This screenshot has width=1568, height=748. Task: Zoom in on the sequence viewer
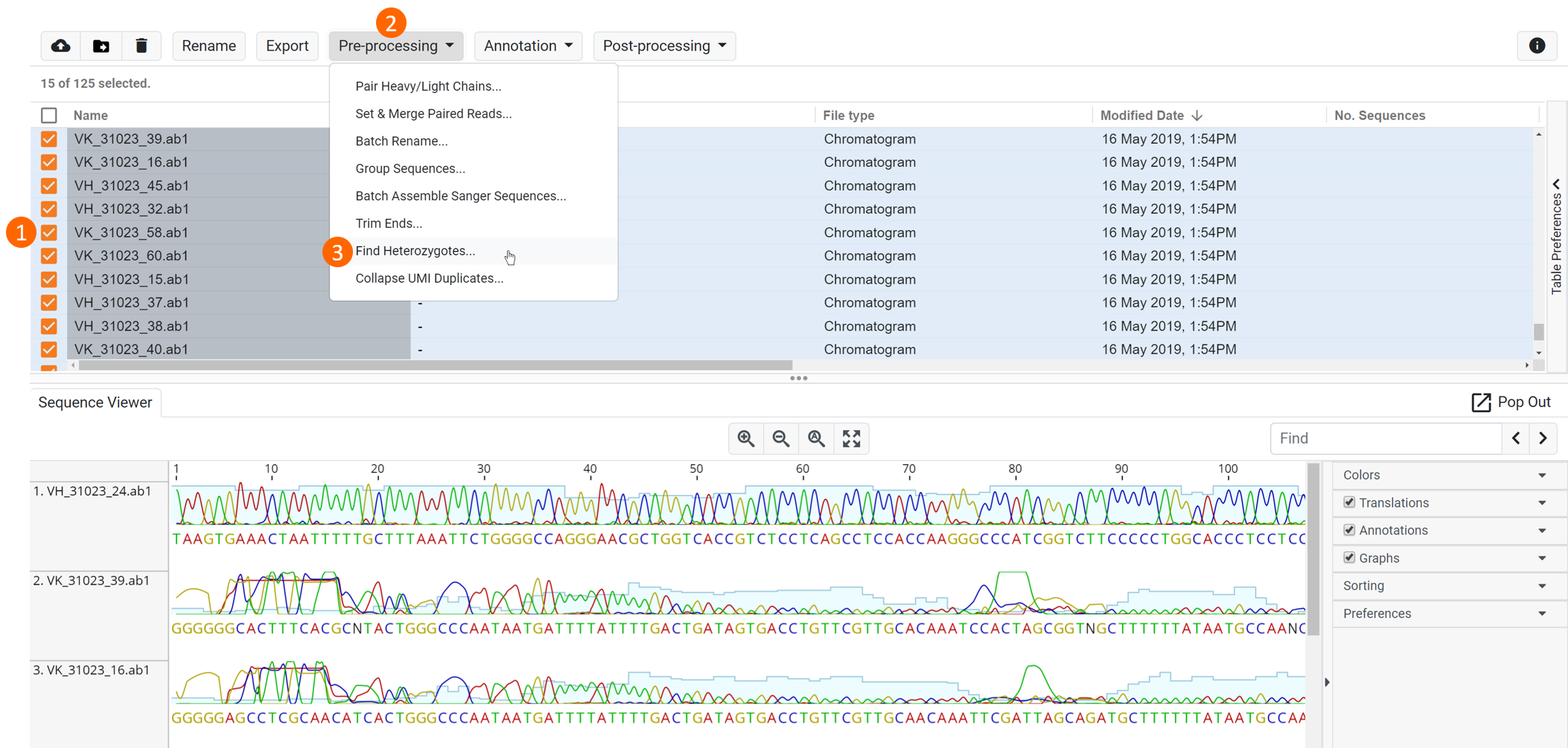point(746,438)
